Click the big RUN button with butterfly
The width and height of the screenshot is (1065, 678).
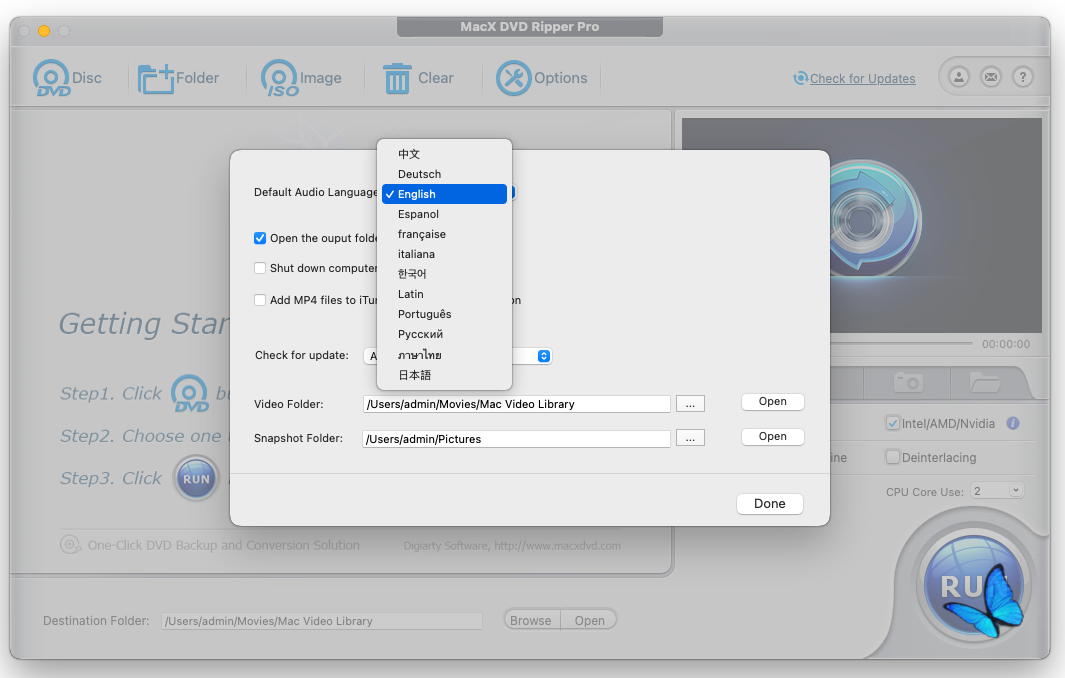(x=975, y=586)
